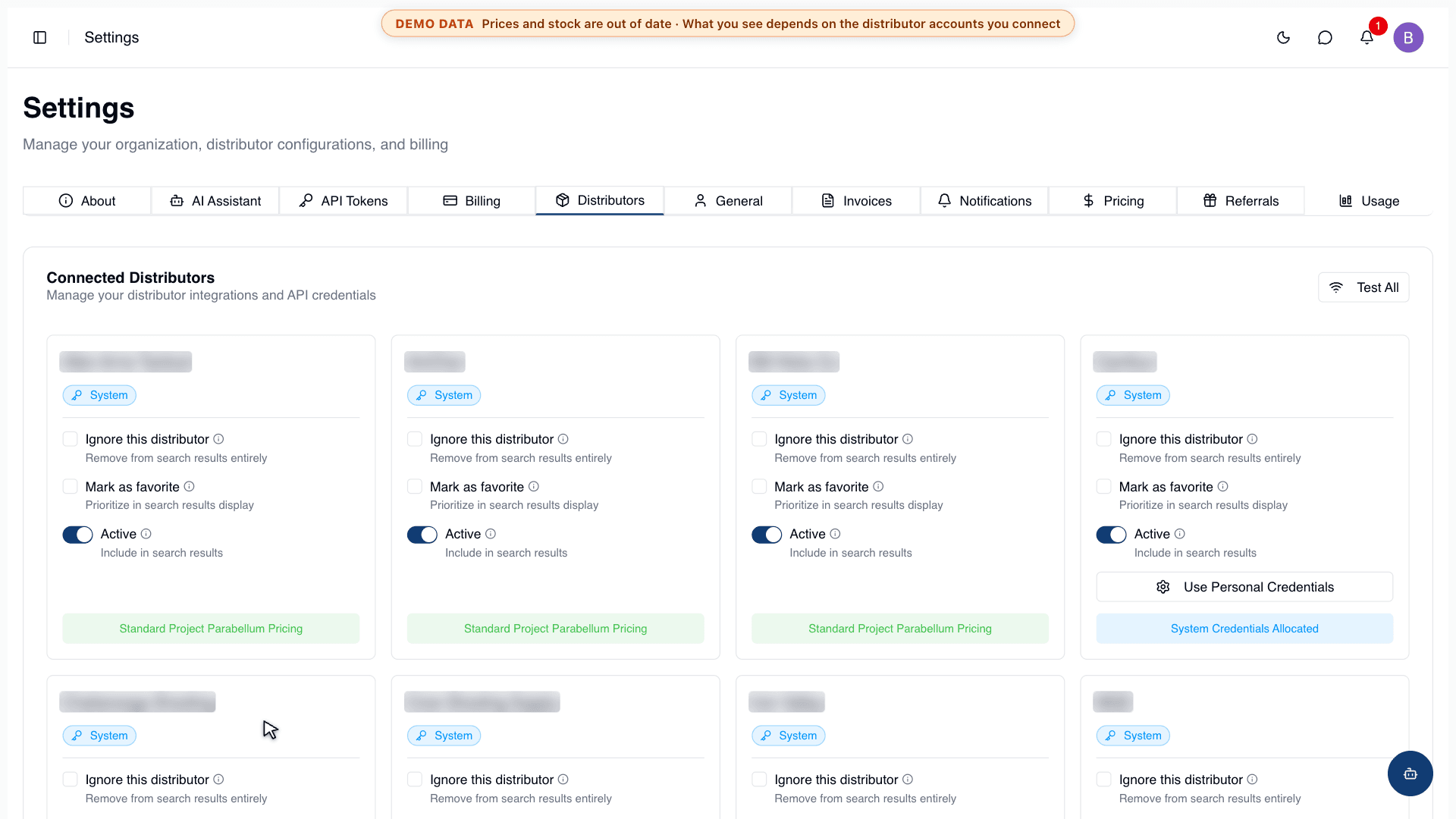Viewport: 1456px width, 819px height.
Task: Go to the API Tokens tab
Action: tap(344, 201)
